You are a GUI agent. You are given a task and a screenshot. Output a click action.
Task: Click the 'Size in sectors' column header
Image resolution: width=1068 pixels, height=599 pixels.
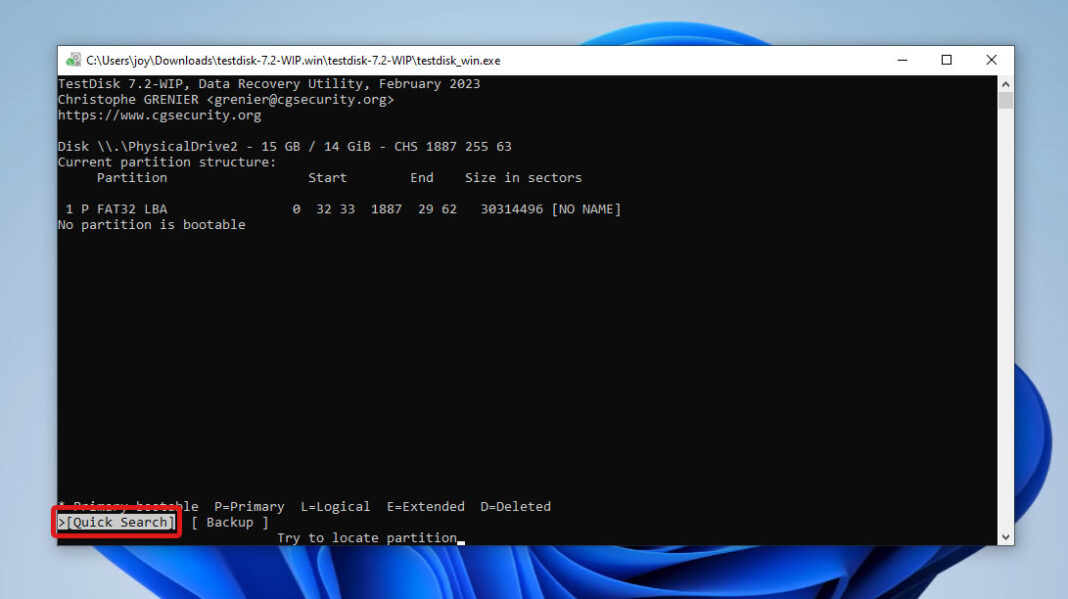[x=523, y=177]
